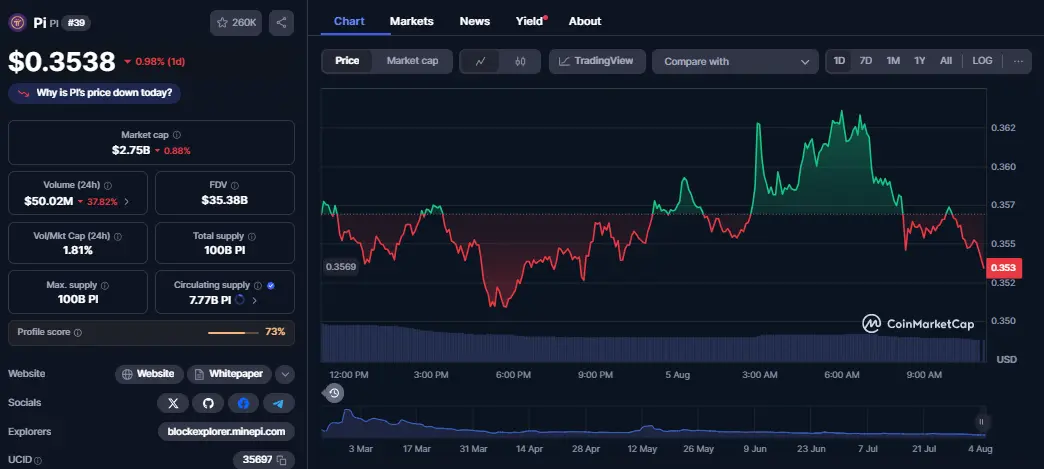Switch to the News tab
The image size is (1044, 469).
pyautogui.click(x=475, y=21)
